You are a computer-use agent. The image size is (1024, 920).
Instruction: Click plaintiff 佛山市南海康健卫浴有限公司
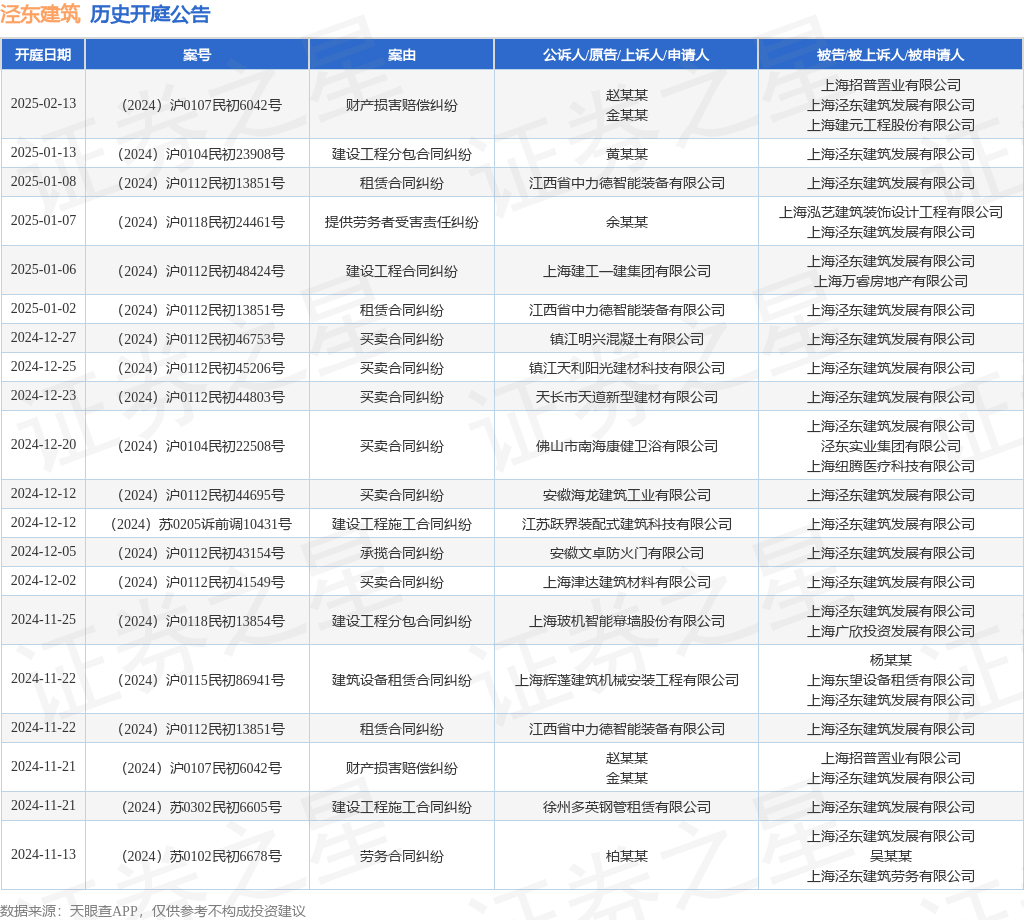click(x=627, y=446)
